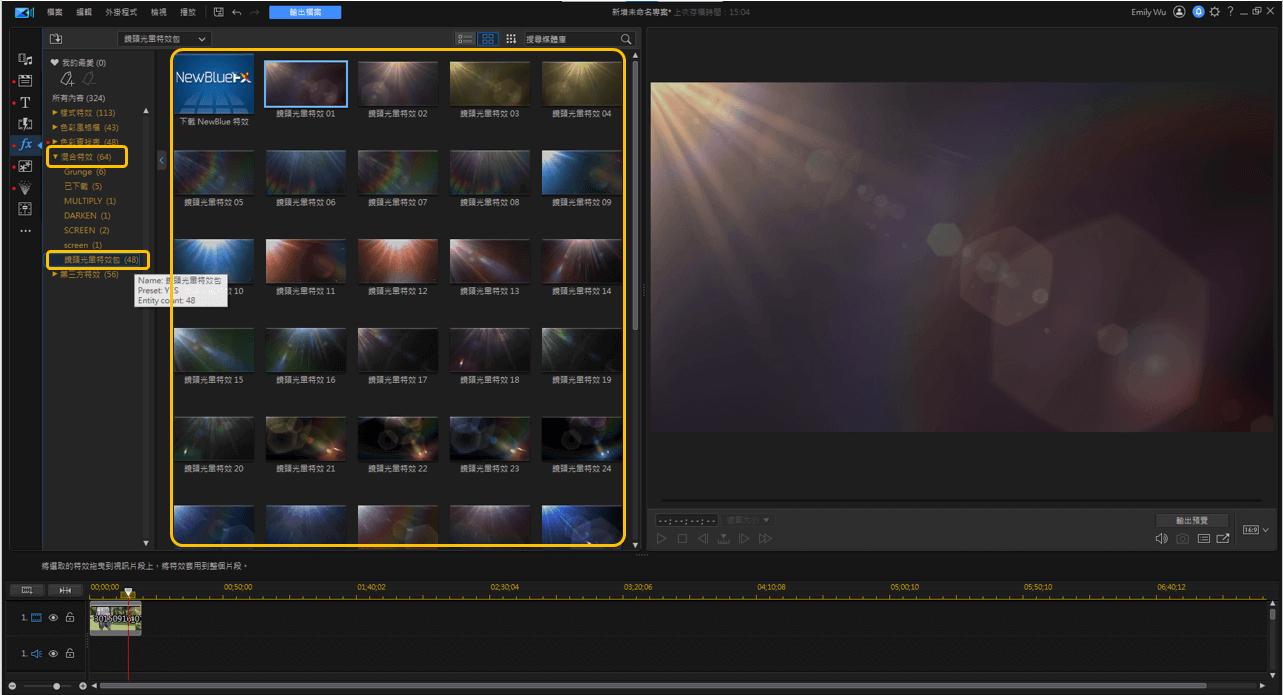Click the save project icon

(x=218, y=12)
